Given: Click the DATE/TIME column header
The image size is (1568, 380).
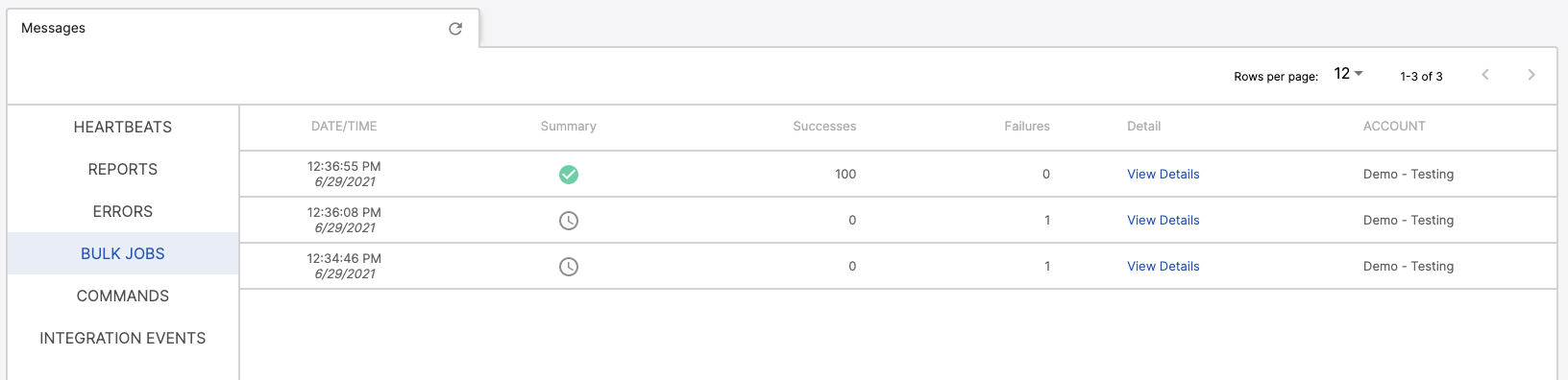Looking at the screenshot, I should pyautogui.click(x=344, y=127).
